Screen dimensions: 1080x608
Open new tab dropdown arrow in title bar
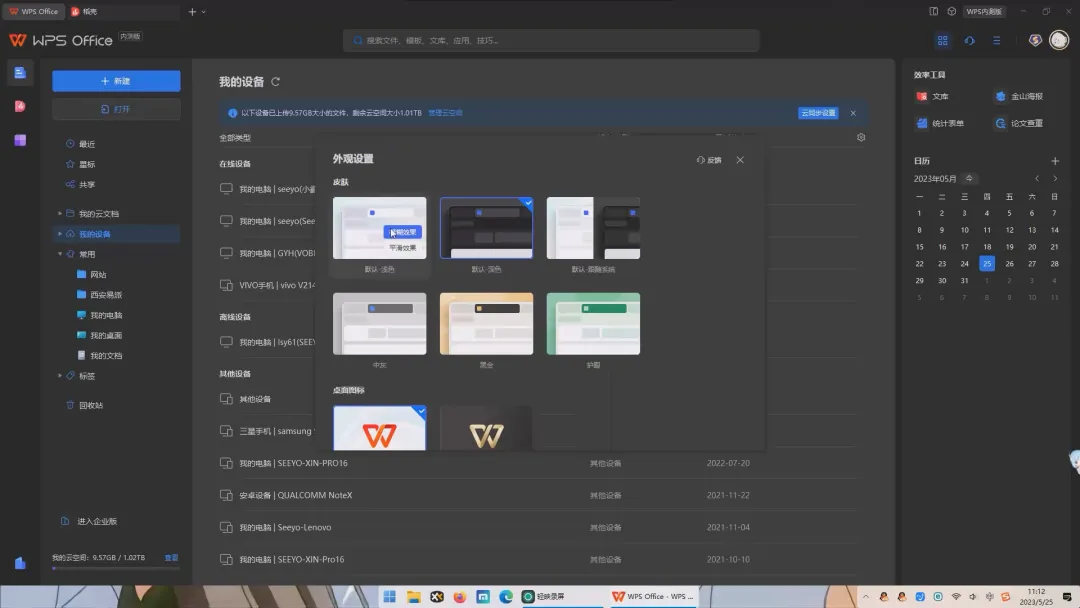(203, 12)
